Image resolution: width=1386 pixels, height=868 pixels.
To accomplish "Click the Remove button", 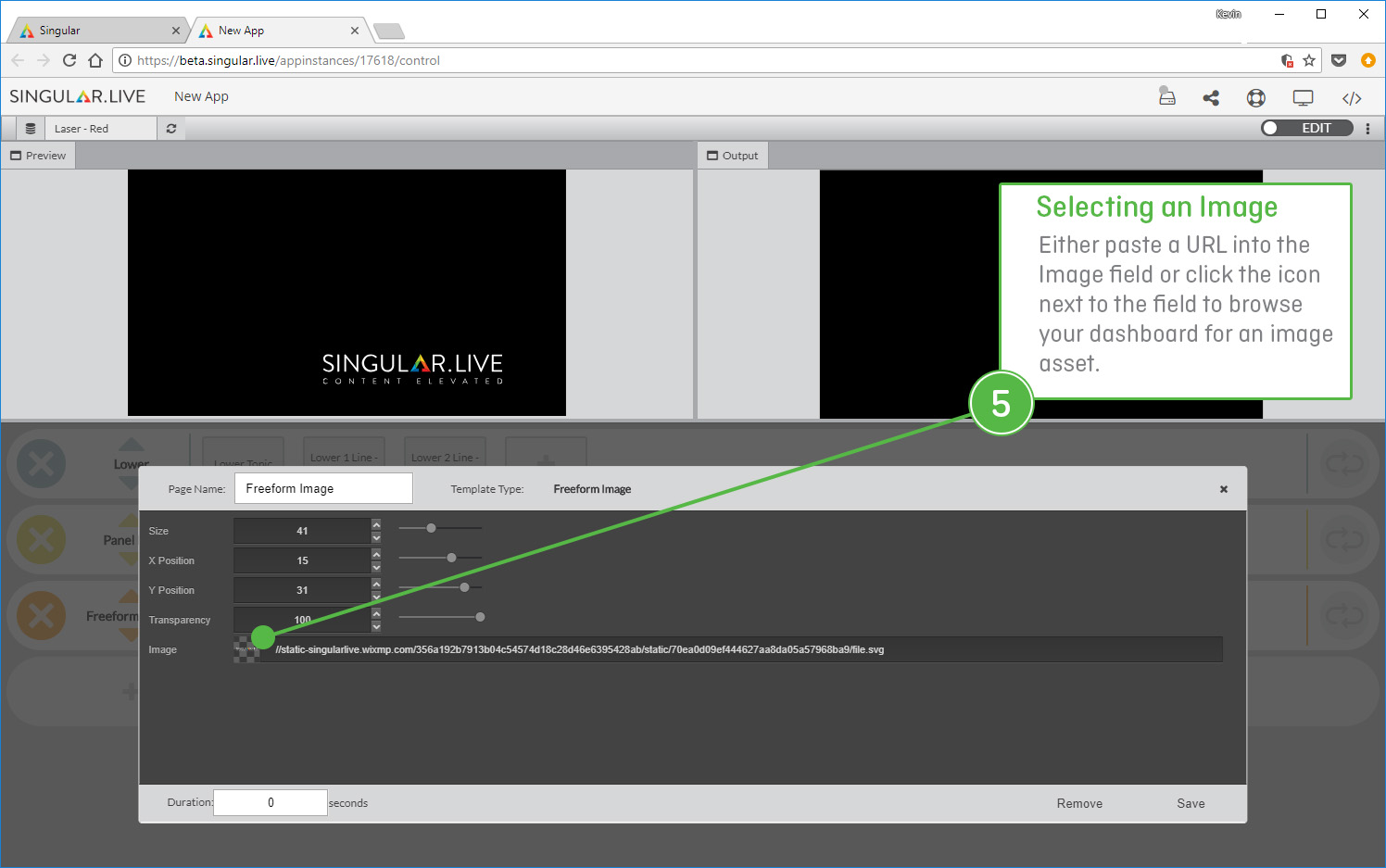I will click(x=1079, y=803).
